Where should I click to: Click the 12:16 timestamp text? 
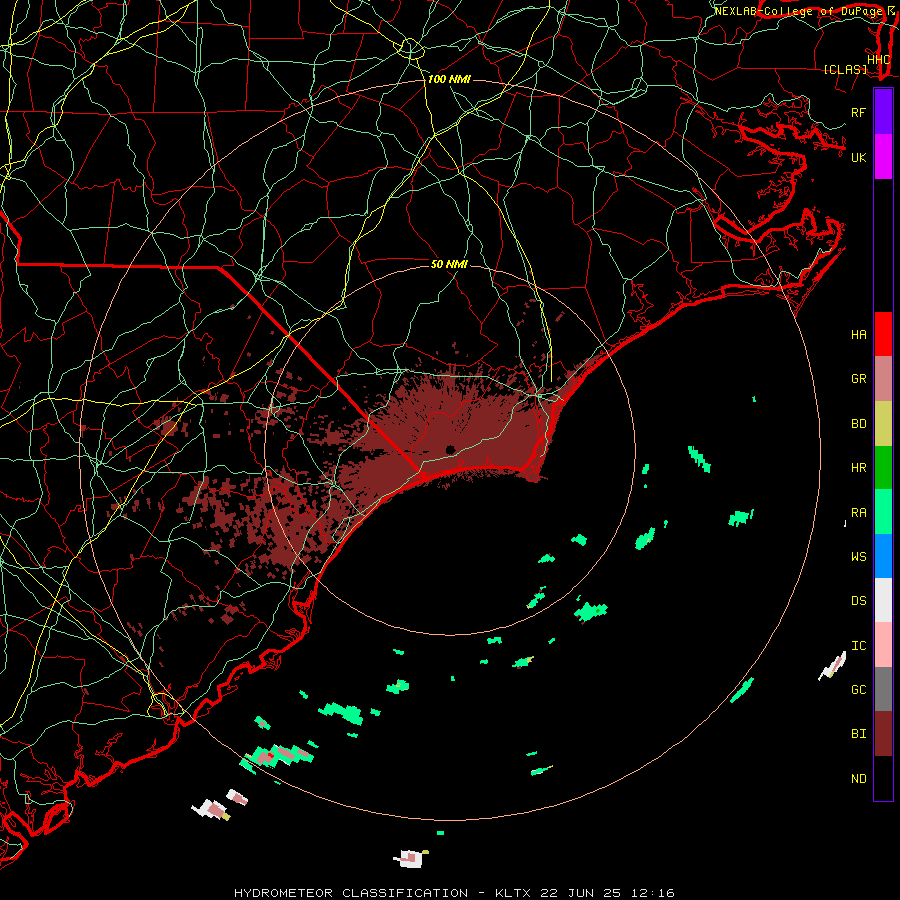(655, 893)
